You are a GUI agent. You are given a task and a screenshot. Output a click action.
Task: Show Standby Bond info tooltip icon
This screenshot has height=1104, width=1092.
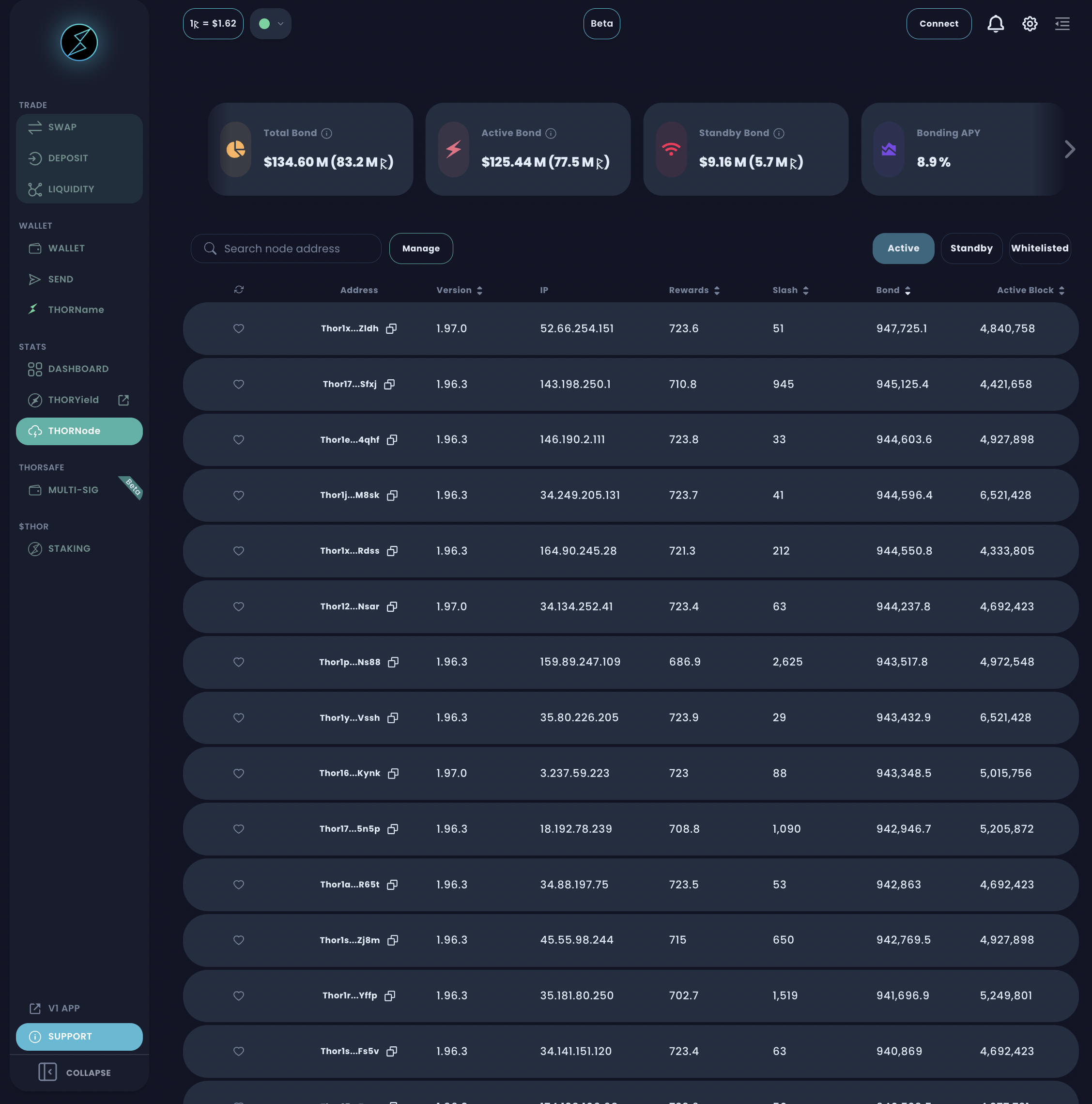coord(779,133)
